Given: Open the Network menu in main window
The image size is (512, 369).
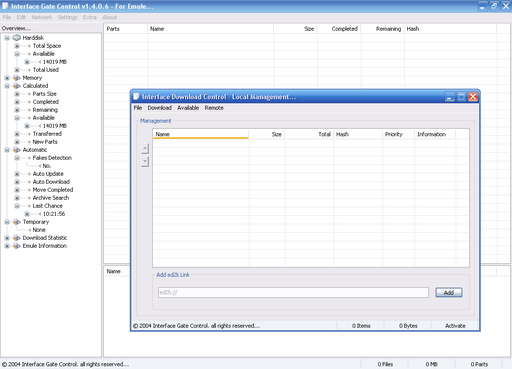Looking at the screenshot, I should click(x=42, y=17).
